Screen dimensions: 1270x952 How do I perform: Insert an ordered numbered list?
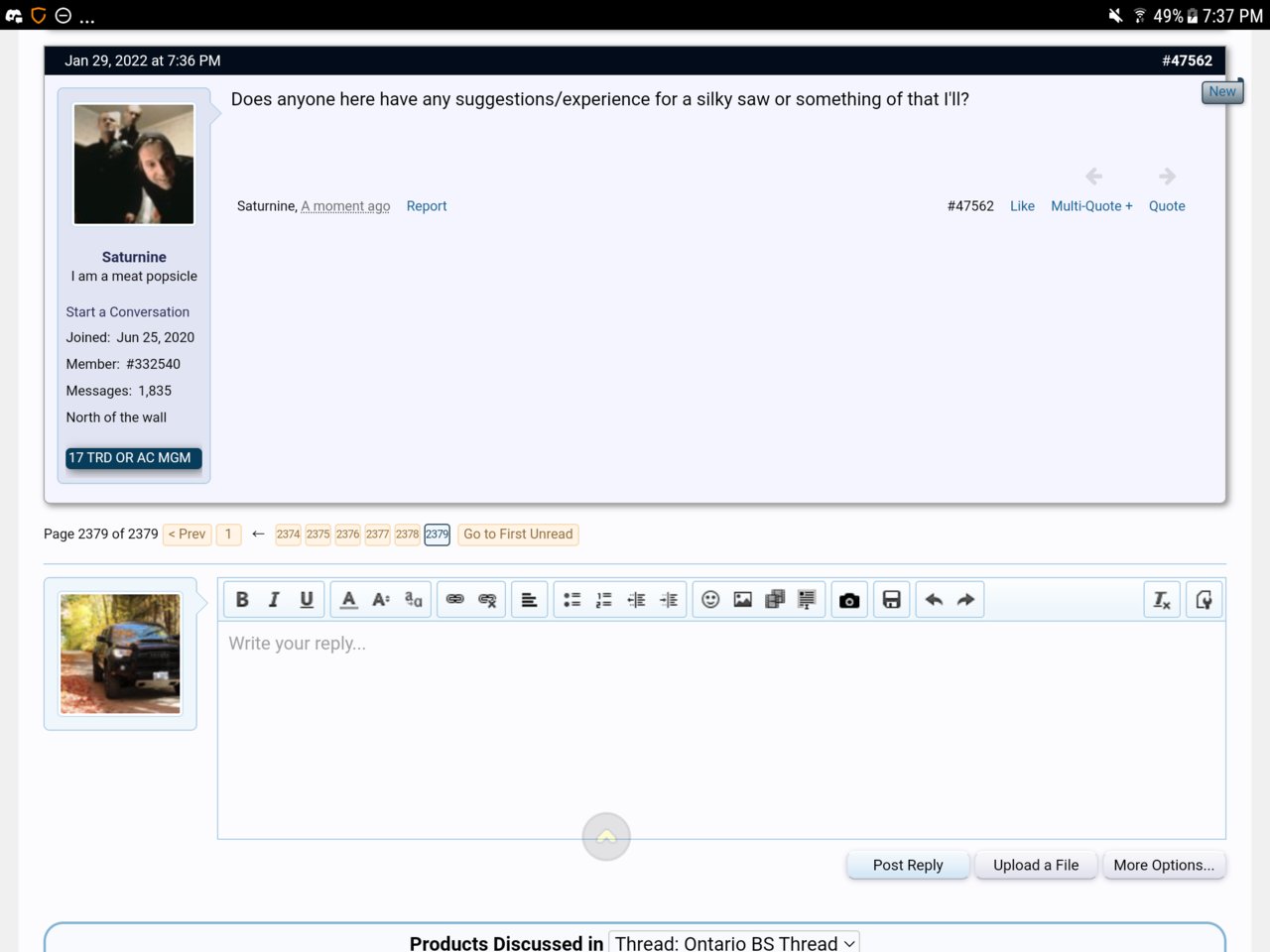(604, 600)
